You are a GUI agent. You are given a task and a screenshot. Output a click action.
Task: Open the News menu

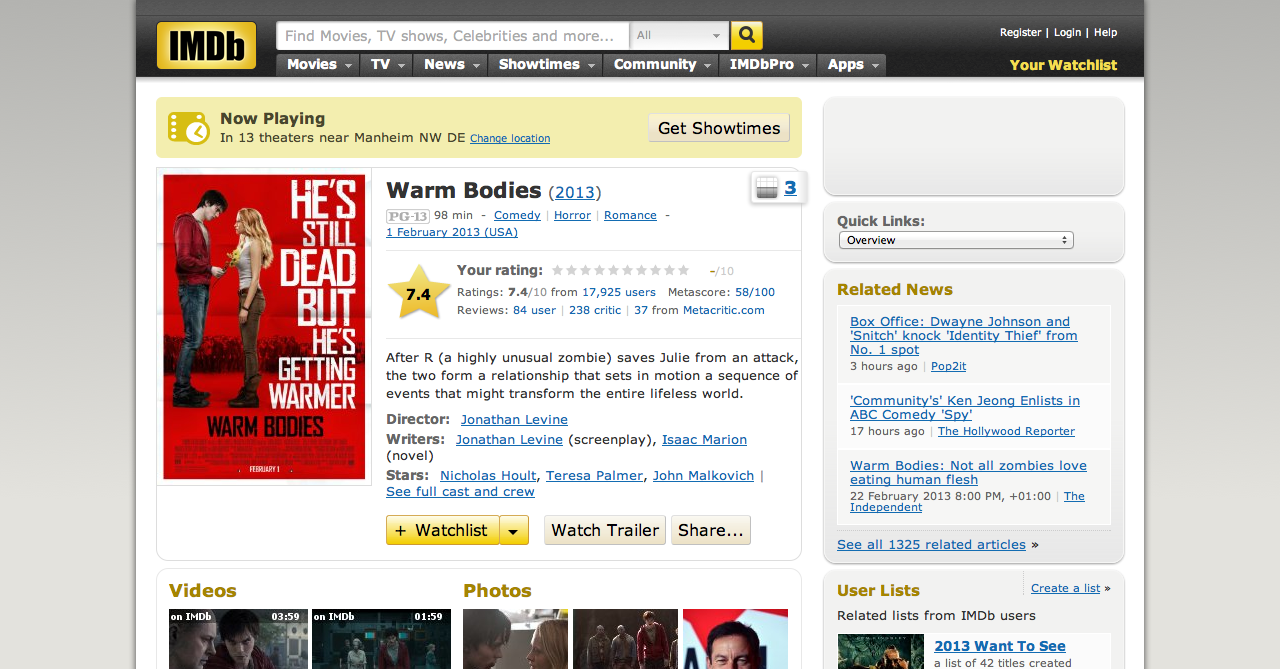click(x=450, y=65)
